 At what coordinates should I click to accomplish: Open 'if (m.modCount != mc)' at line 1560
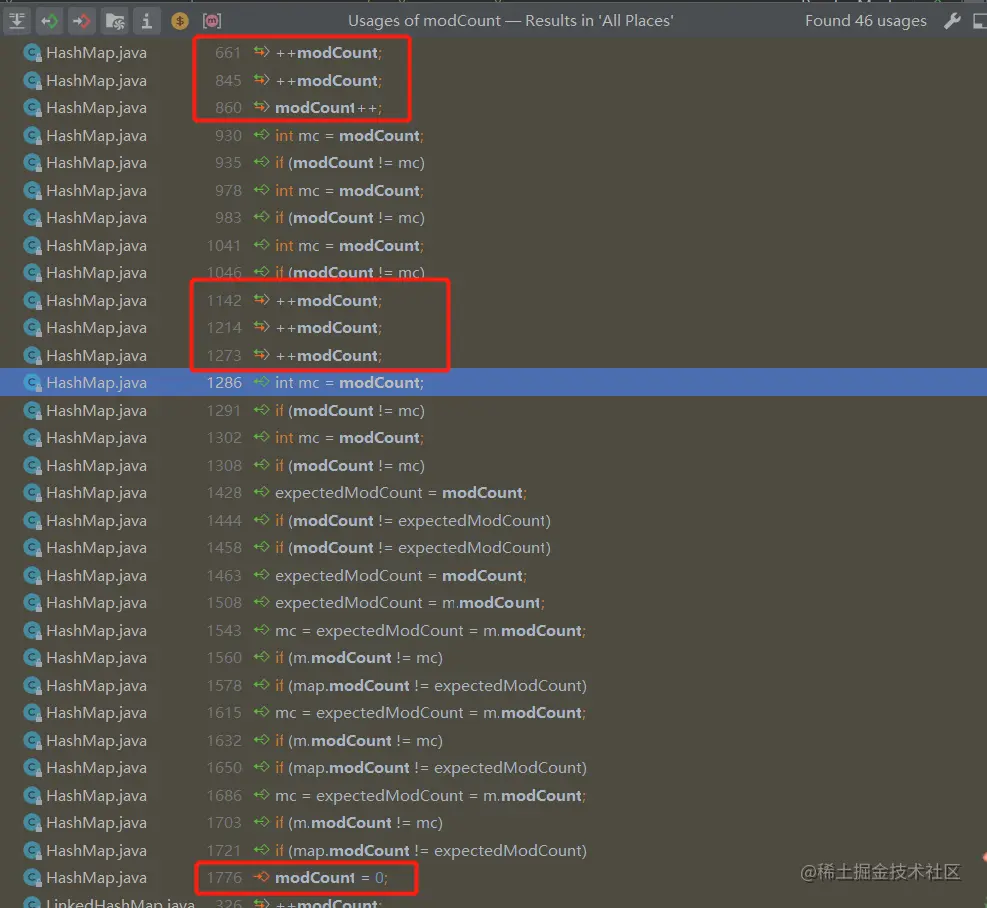(494, 658)
